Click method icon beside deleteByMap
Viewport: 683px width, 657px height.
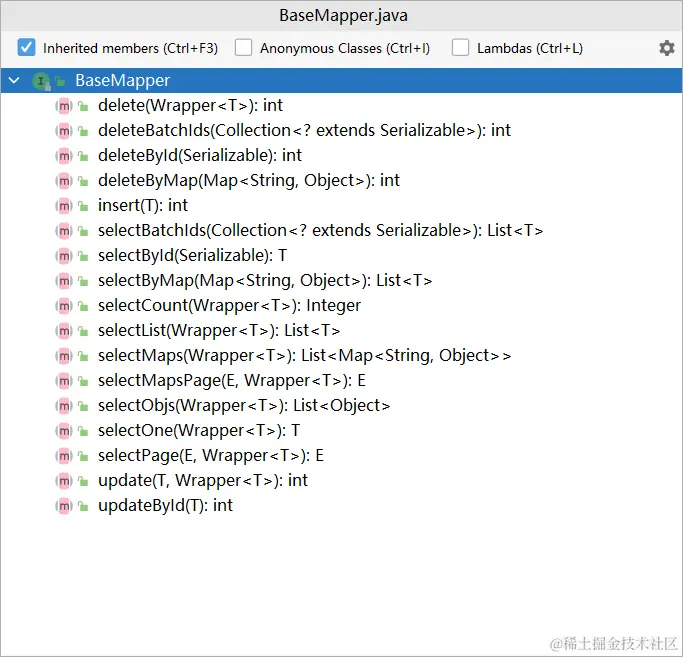(64, 181)
